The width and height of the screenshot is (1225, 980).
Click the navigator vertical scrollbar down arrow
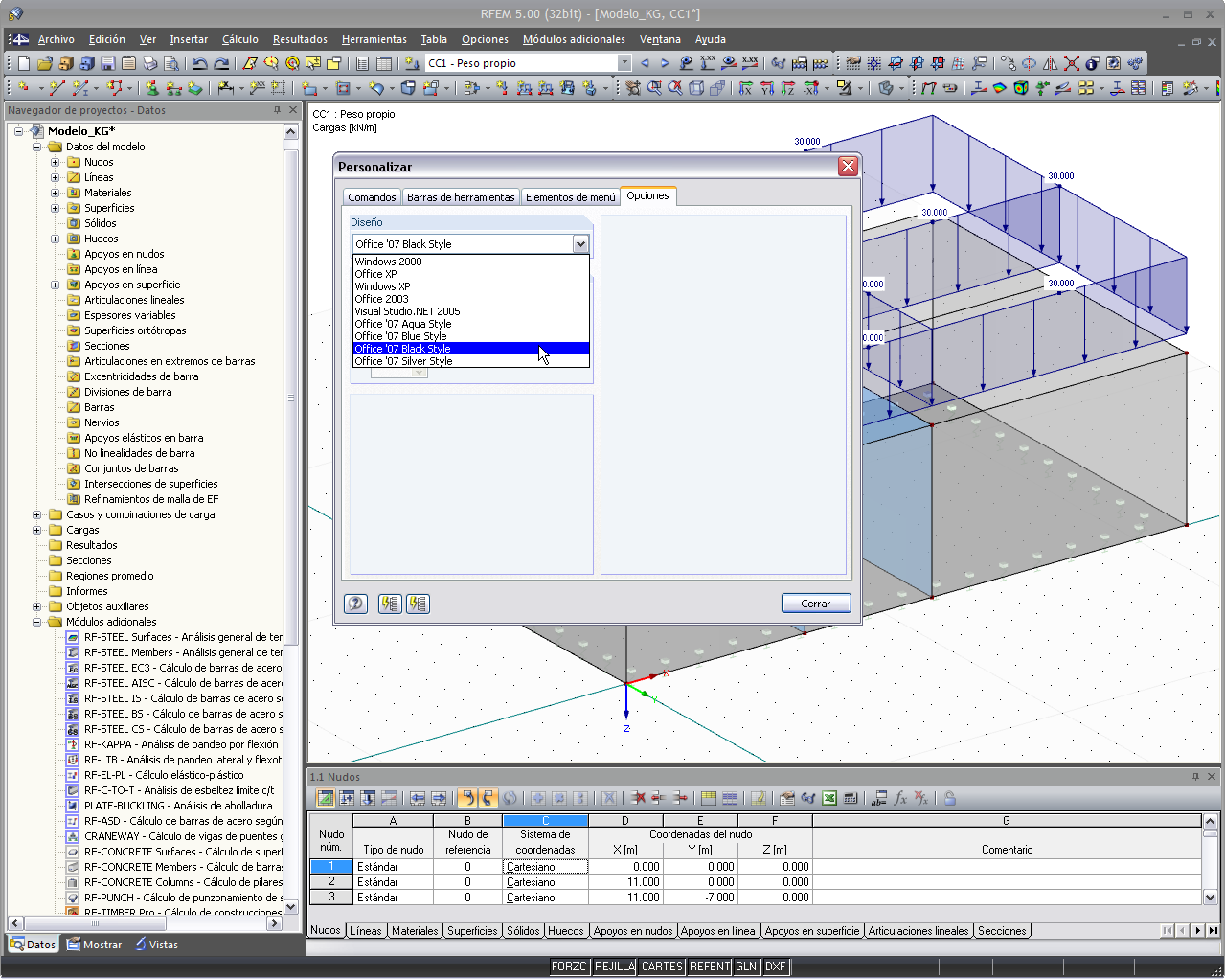[x=291, y=906]
